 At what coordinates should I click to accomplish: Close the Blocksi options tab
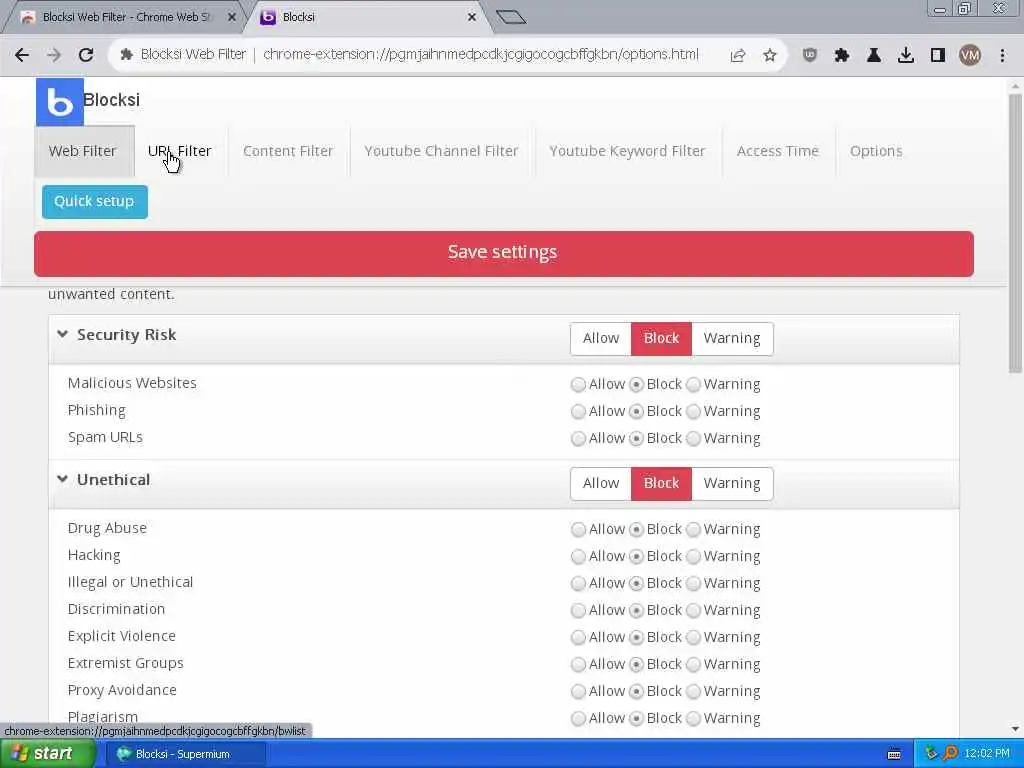(472, 17)
